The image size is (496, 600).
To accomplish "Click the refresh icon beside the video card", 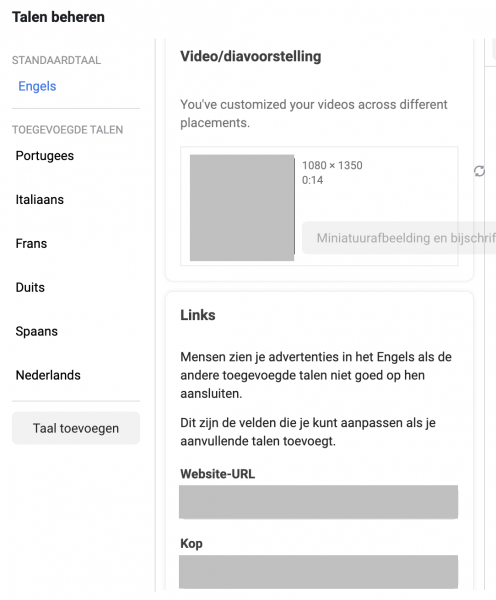I will (x=479, y=171).
